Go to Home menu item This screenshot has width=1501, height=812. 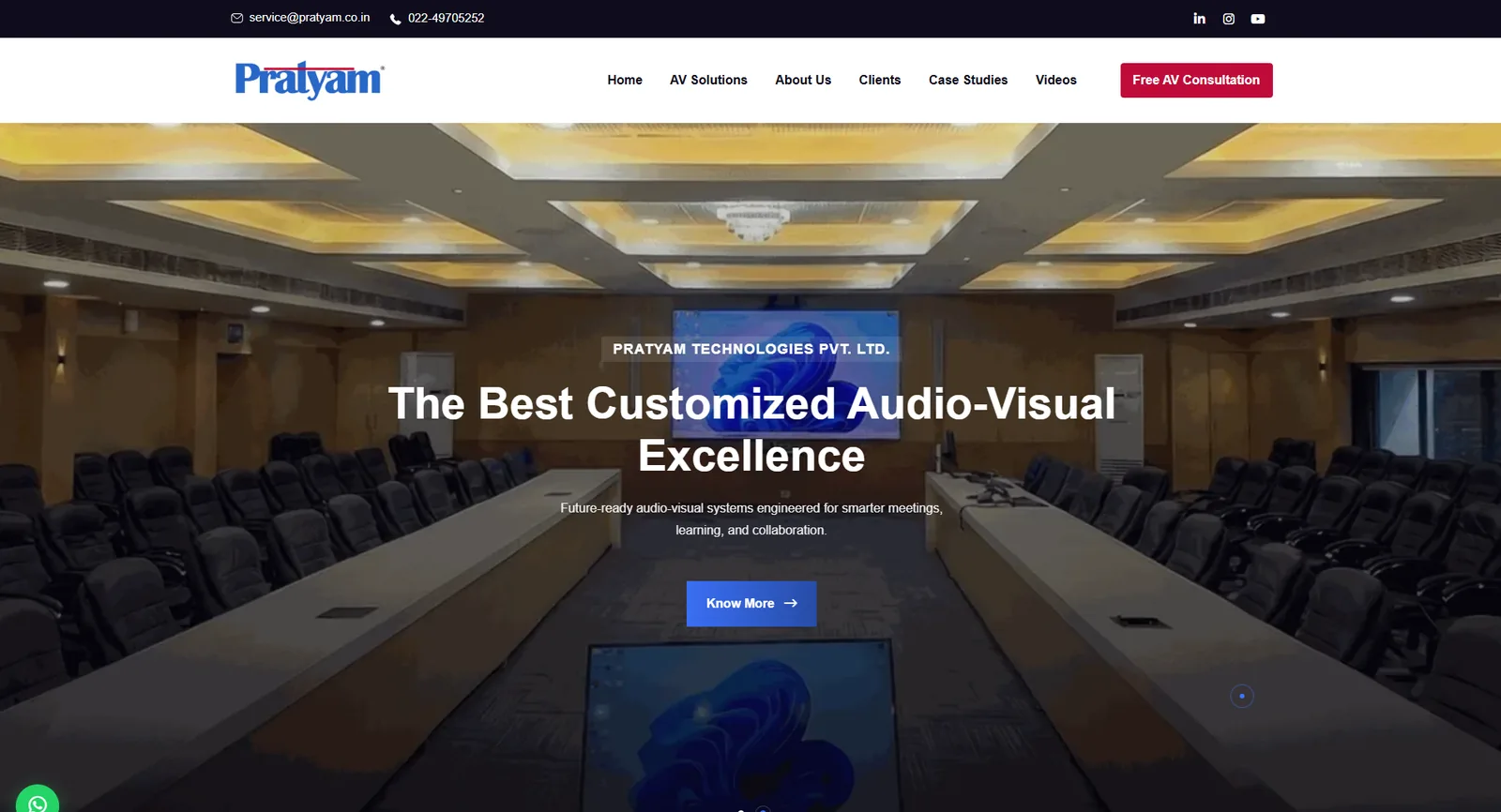[x=625, y=80]
